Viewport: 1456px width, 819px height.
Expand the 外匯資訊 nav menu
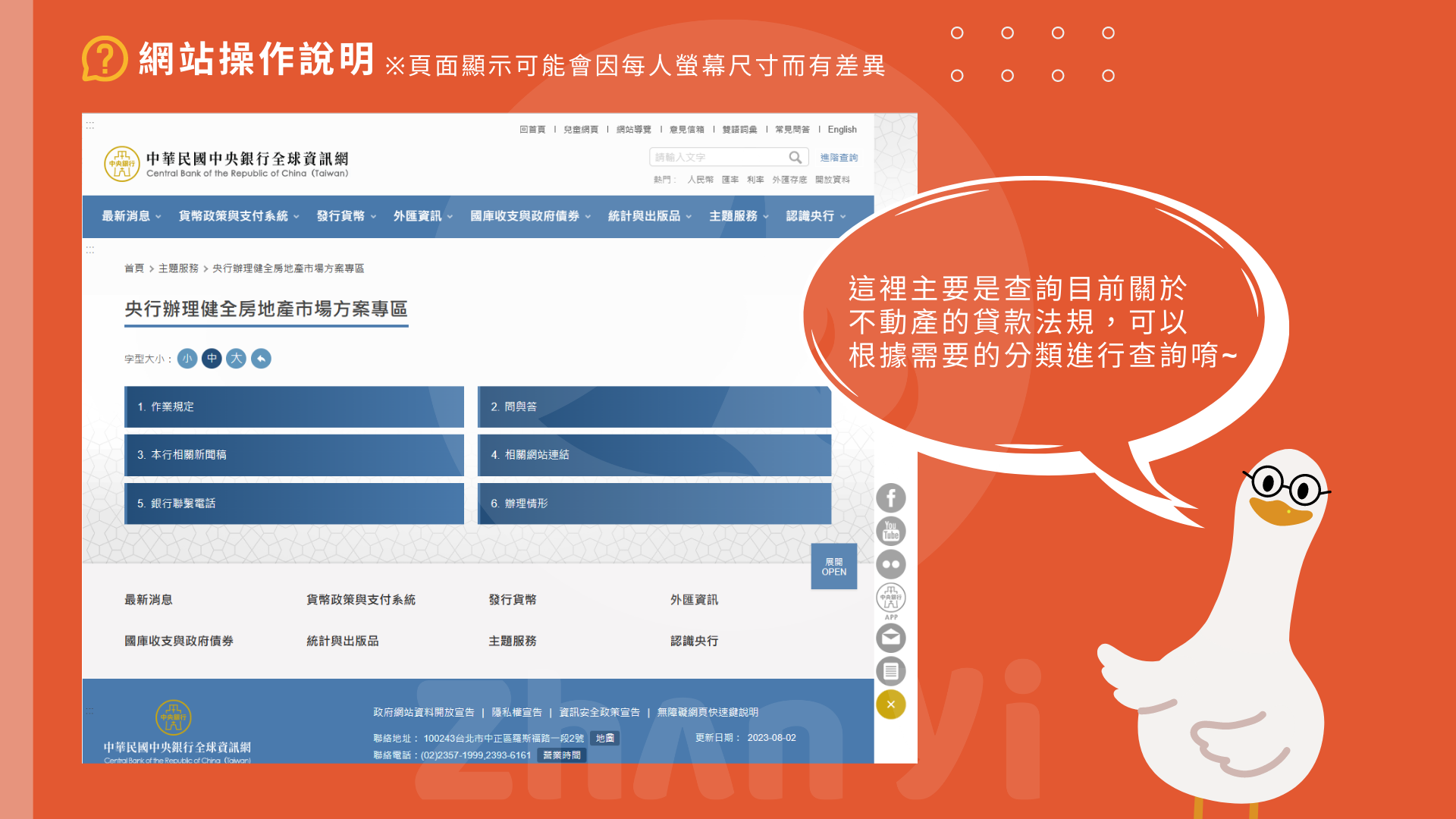coord(423,216)
